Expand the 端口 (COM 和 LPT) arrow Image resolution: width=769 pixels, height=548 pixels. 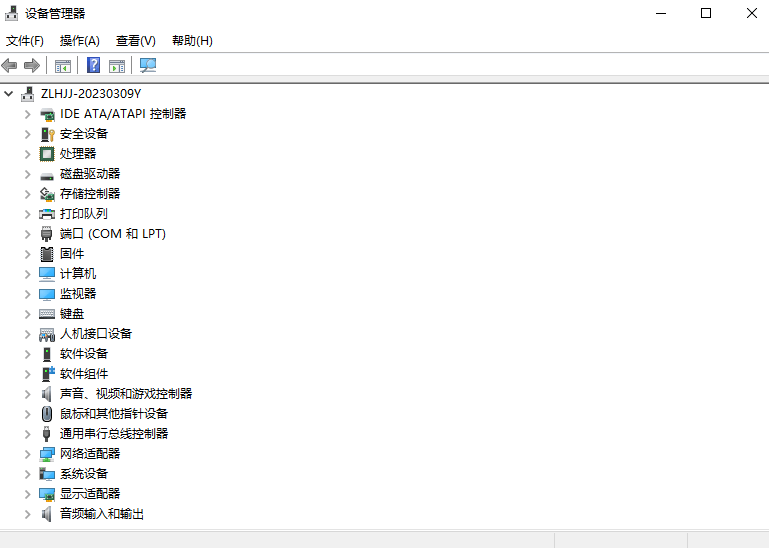(28, 234)
